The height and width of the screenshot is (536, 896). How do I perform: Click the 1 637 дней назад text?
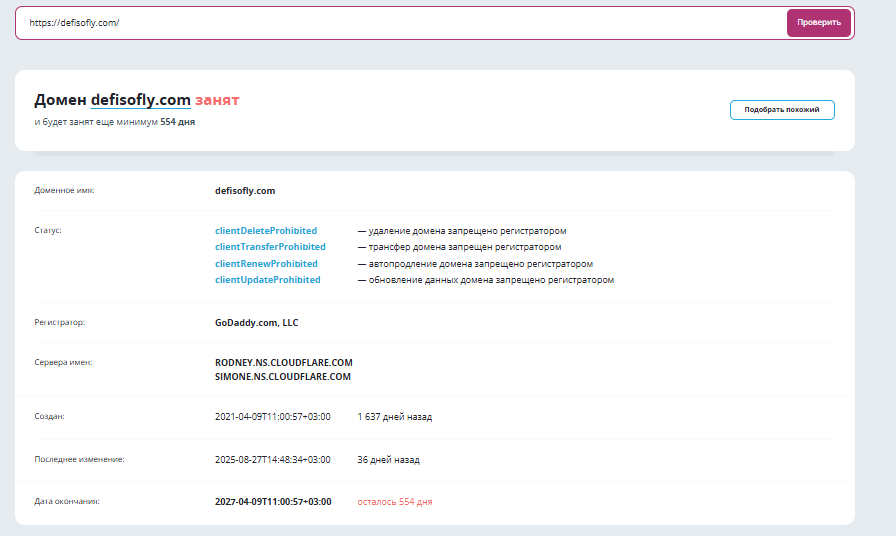tap(395, 416)
